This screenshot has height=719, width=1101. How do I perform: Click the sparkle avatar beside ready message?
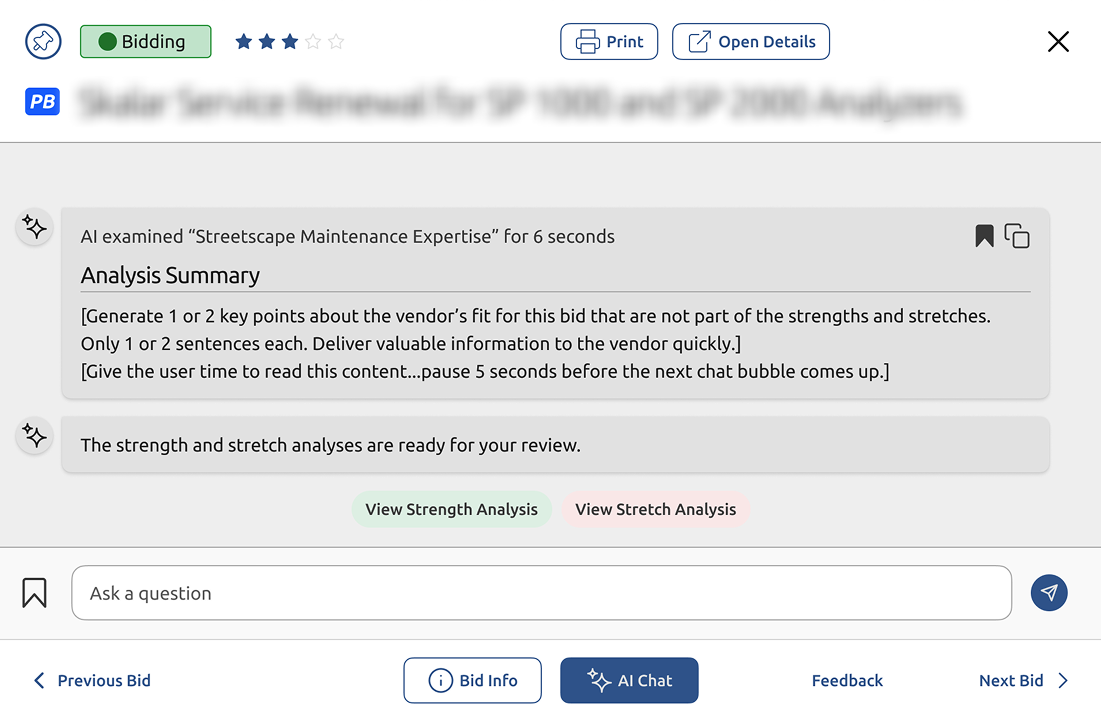point(34,436)
